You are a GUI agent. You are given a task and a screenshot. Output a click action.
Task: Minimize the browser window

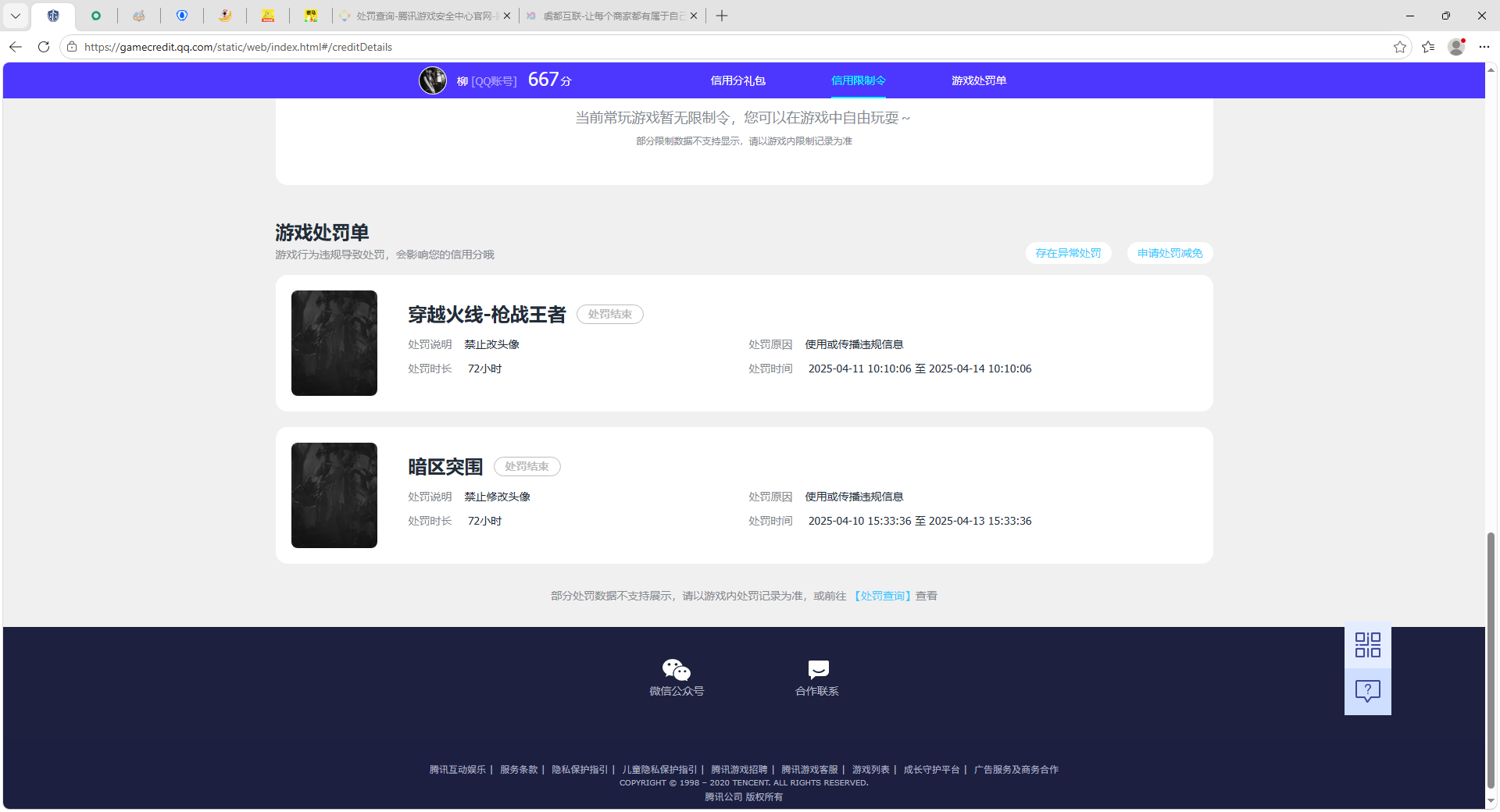1410,16
